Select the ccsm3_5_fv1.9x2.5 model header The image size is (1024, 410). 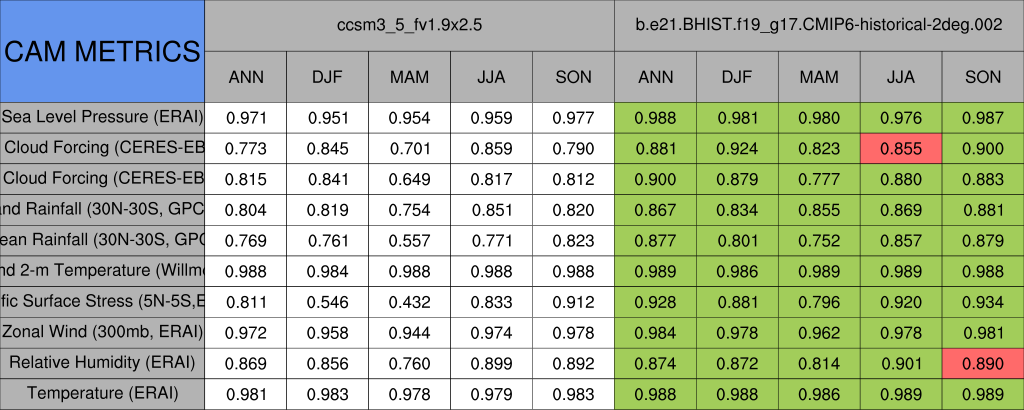(x=409, y=26)
